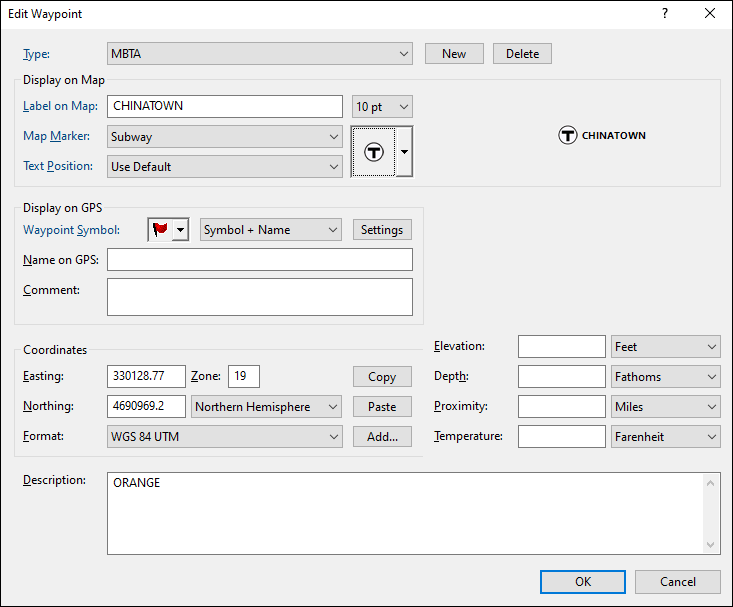Image resolution: width=733 pixels, height=607 pixels.
Task: Open GPS display Settings
Action: 382,230
